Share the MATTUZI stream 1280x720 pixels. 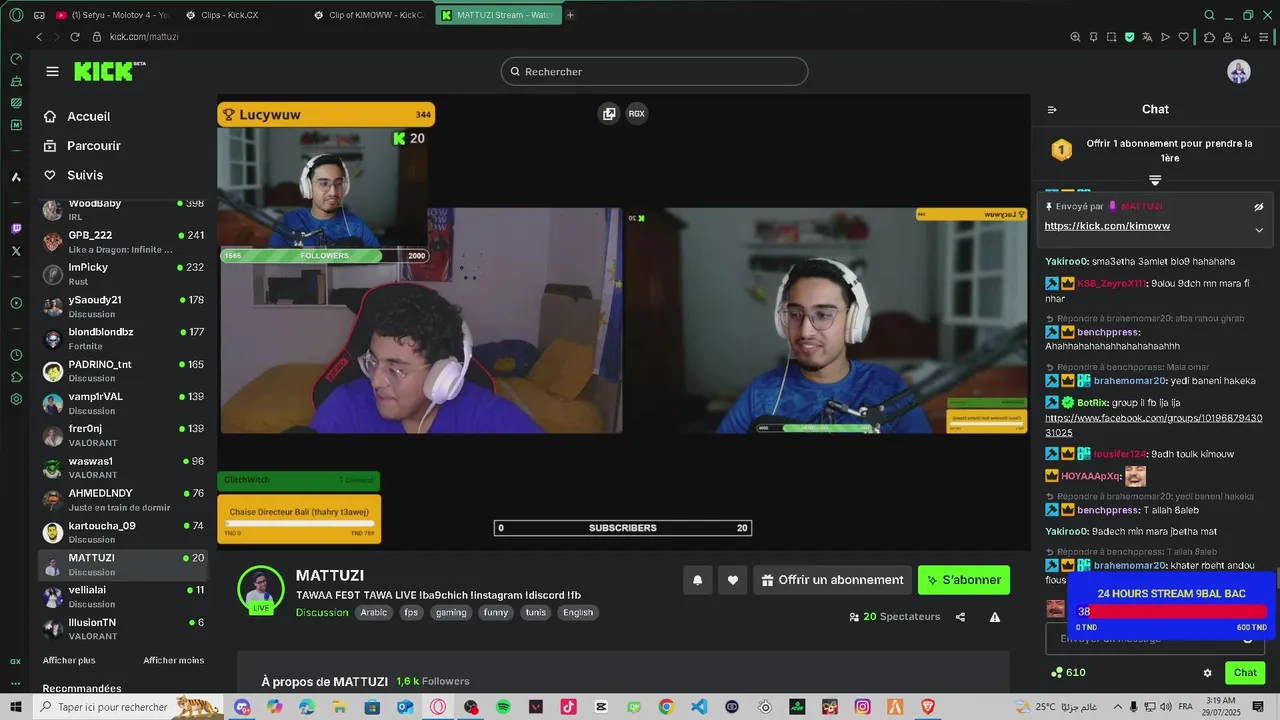coord(961,617)
